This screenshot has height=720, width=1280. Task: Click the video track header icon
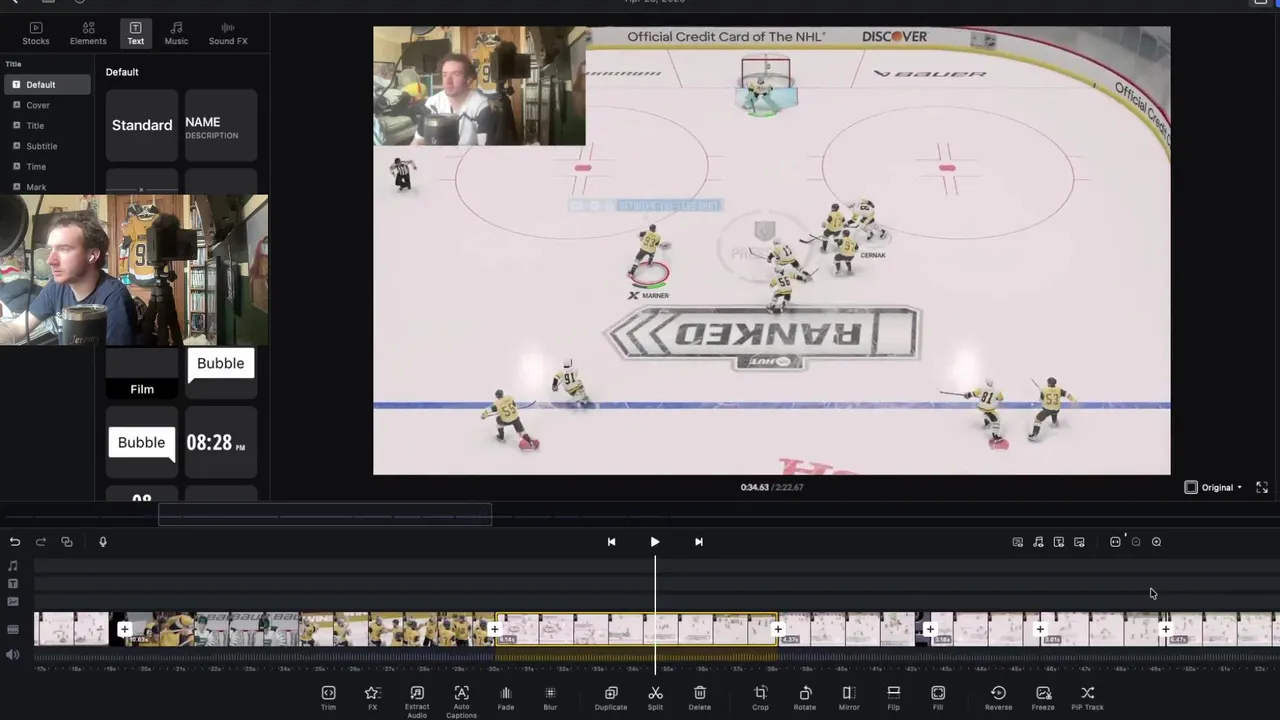coord(13,630)
